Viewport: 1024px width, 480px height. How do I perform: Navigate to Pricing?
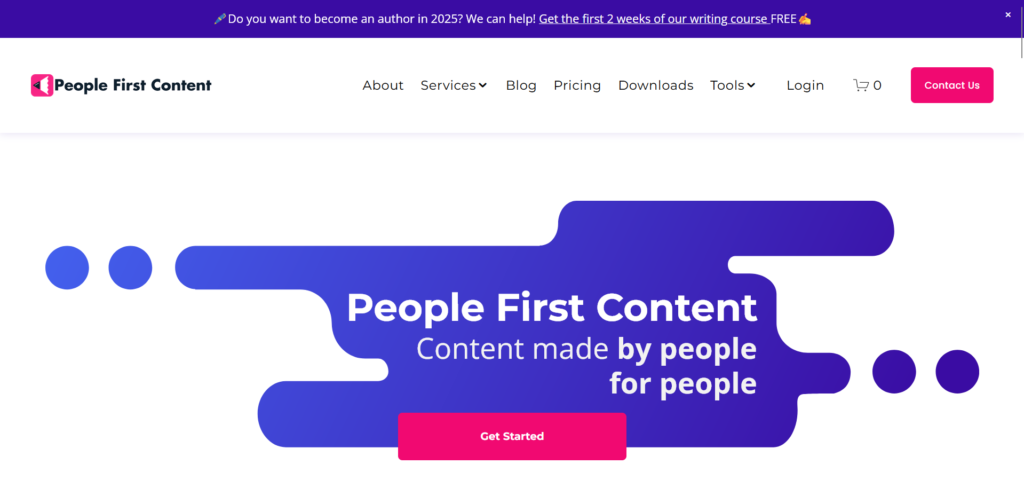tap(577, 86)
